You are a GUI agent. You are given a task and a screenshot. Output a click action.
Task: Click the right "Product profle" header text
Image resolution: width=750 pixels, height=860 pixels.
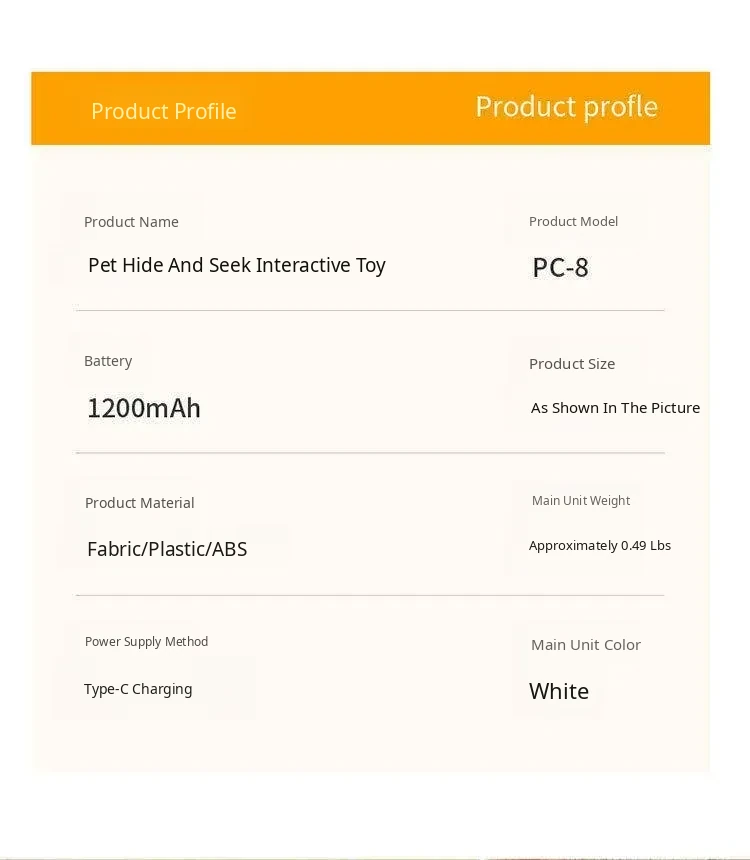(566, 107)
